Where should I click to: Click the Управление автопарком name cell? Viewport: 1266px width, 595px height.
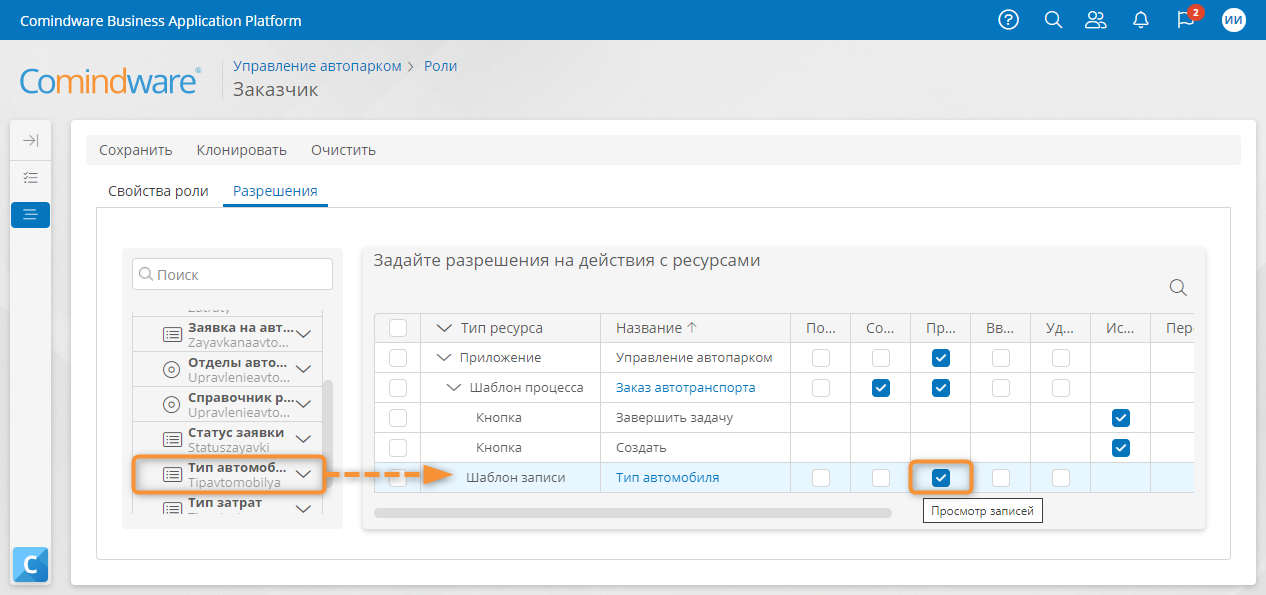coord(694,358)
